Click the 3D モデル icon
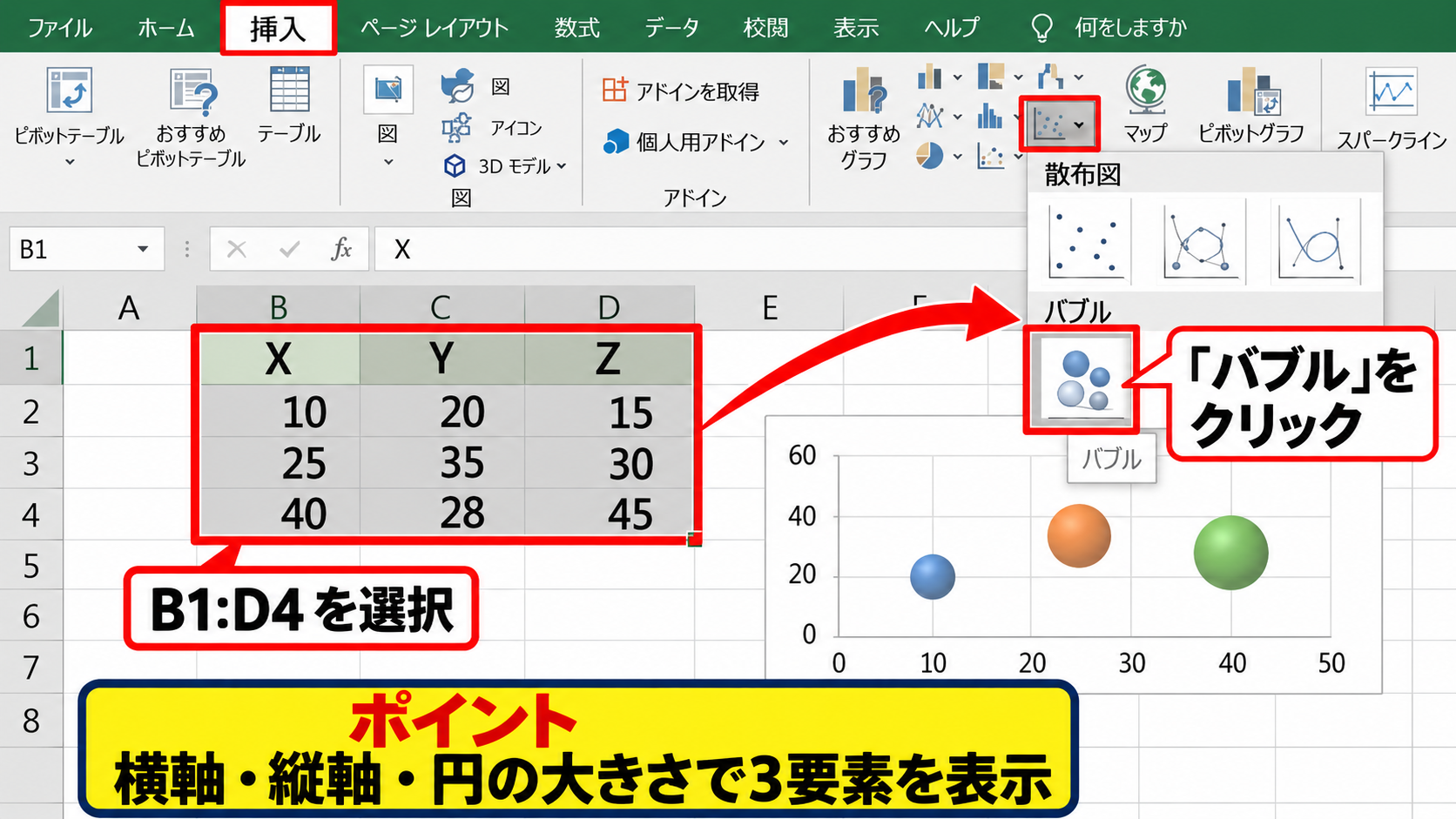 (455, 165)
